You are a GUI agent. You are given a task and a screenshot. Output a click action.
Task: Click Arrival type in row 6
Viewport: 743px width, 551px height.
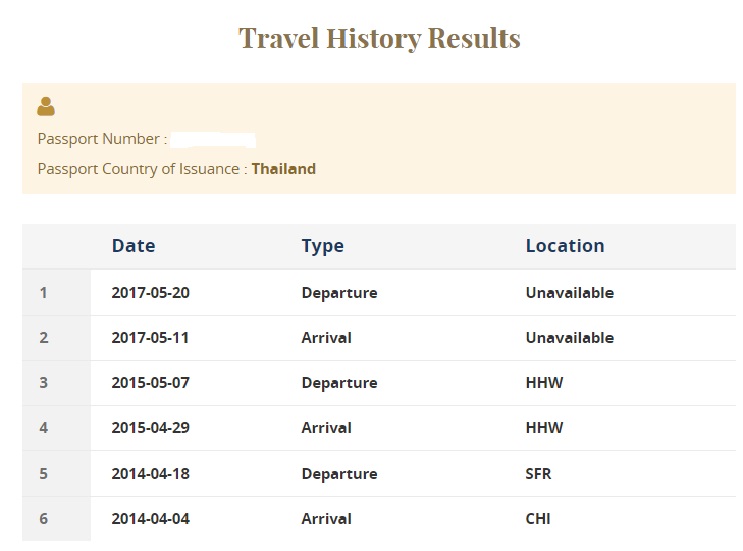[326, 519]
